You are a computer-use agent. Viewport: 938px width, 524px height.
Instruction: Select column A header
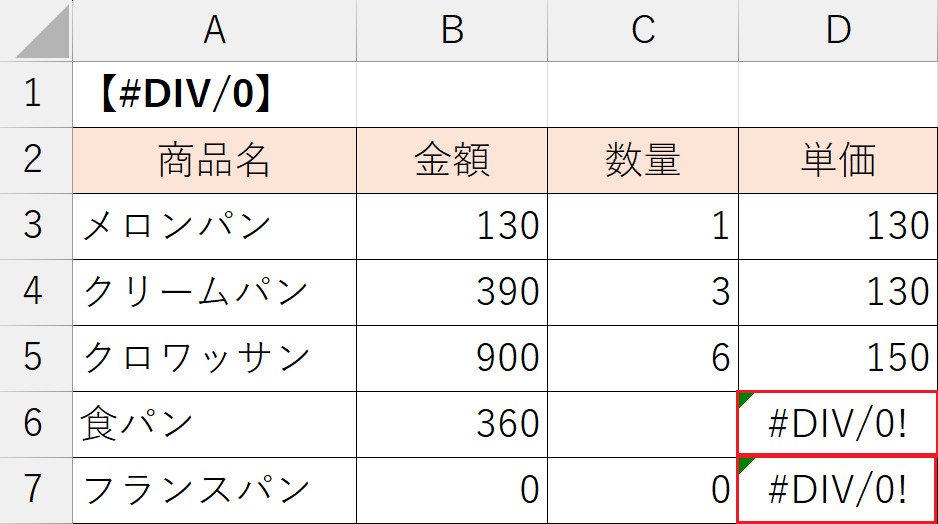pyautogui.click(x=214, y=31)
